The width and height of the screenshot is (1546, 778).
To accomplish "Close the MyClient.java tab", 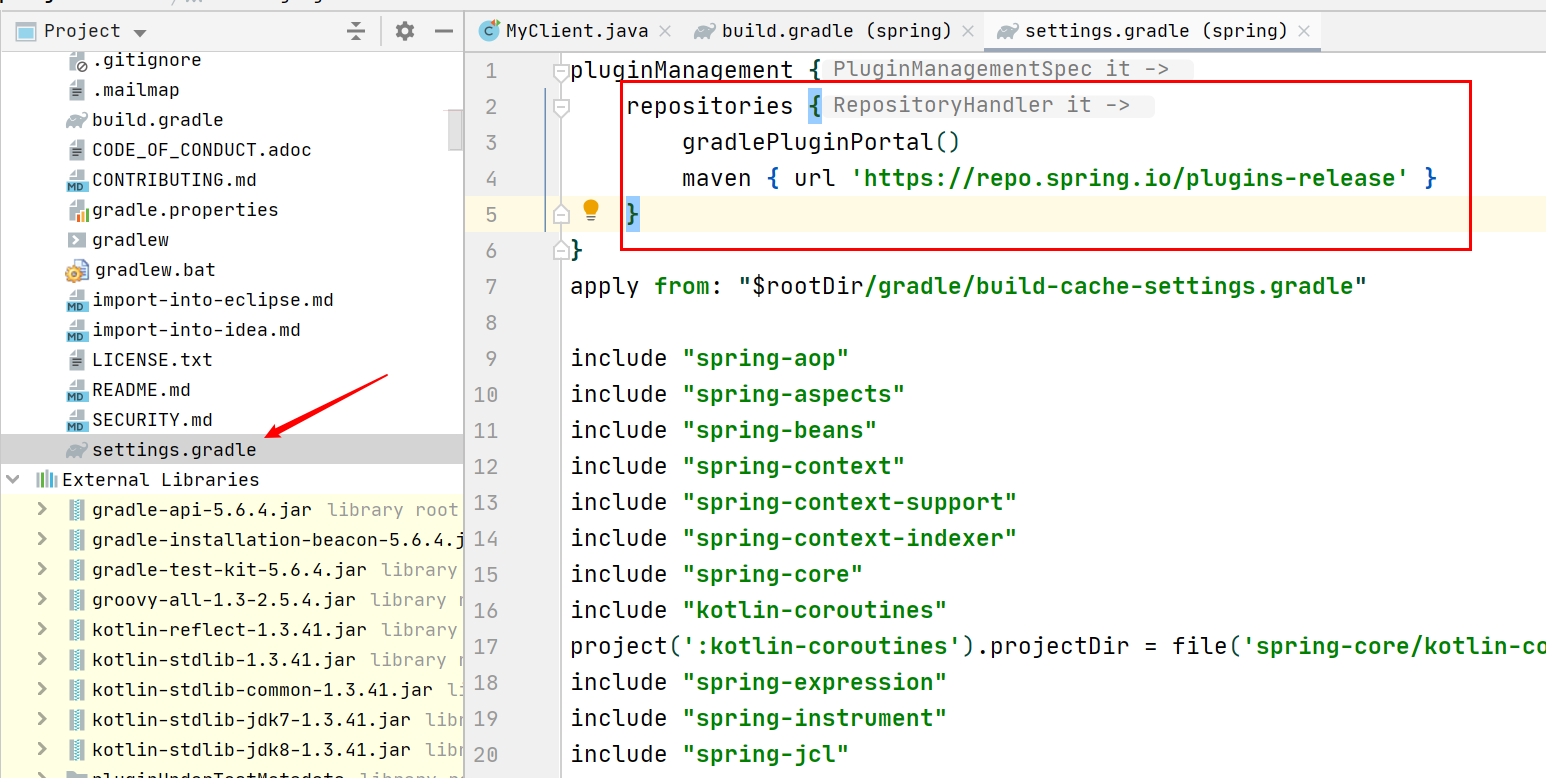I will click(666, 31).
